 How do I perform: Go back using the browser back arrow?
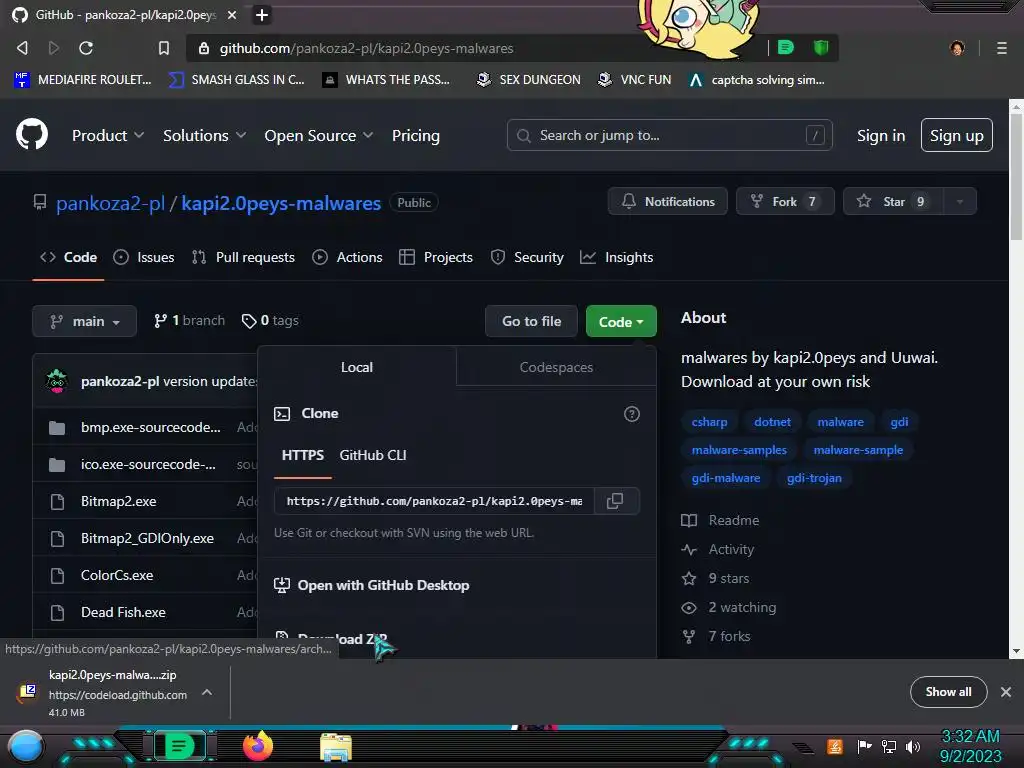[x=22, y=48]
